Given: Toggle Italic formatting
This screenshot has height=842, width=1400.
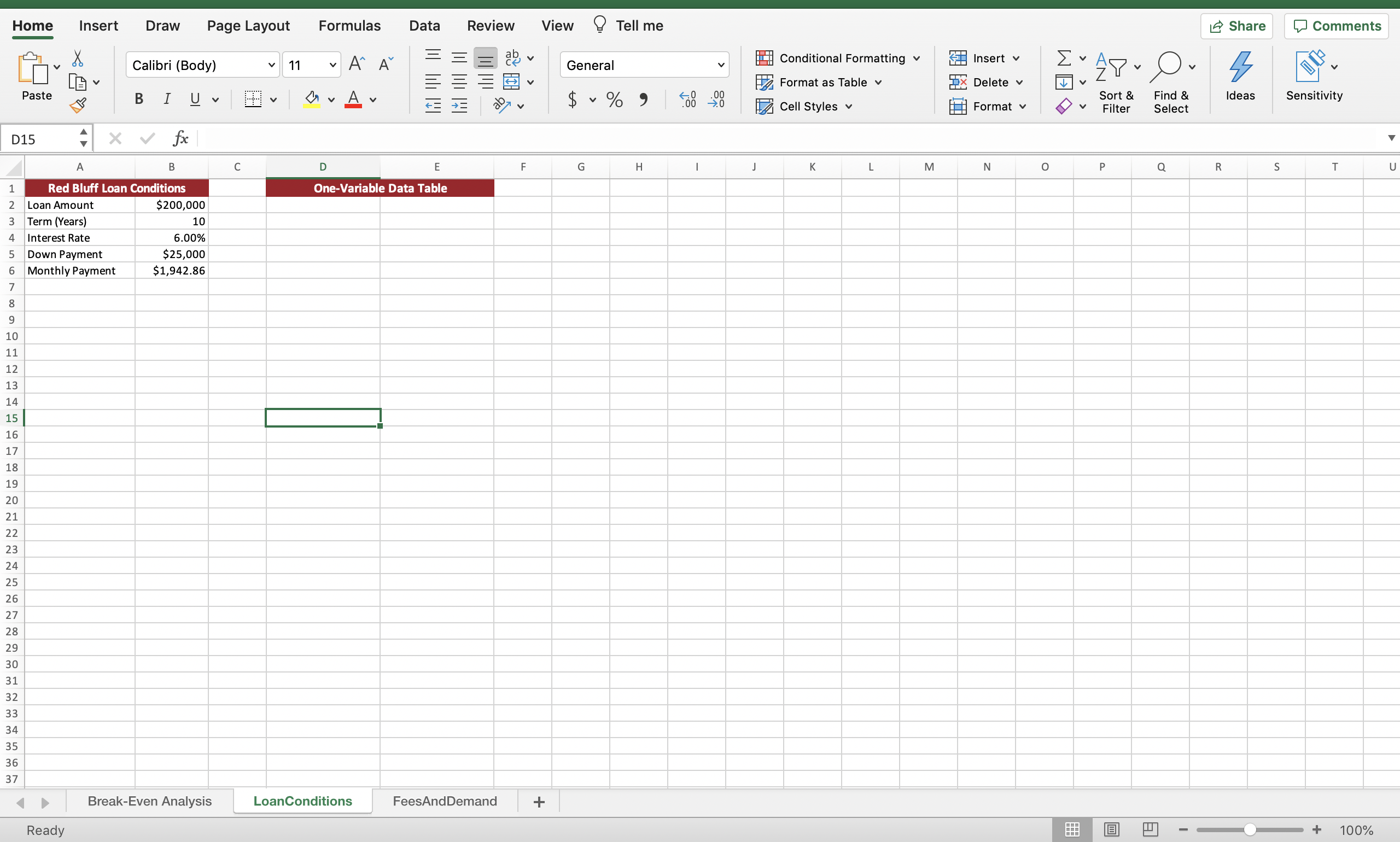Looking at the screenshot, I should point(166,100).
